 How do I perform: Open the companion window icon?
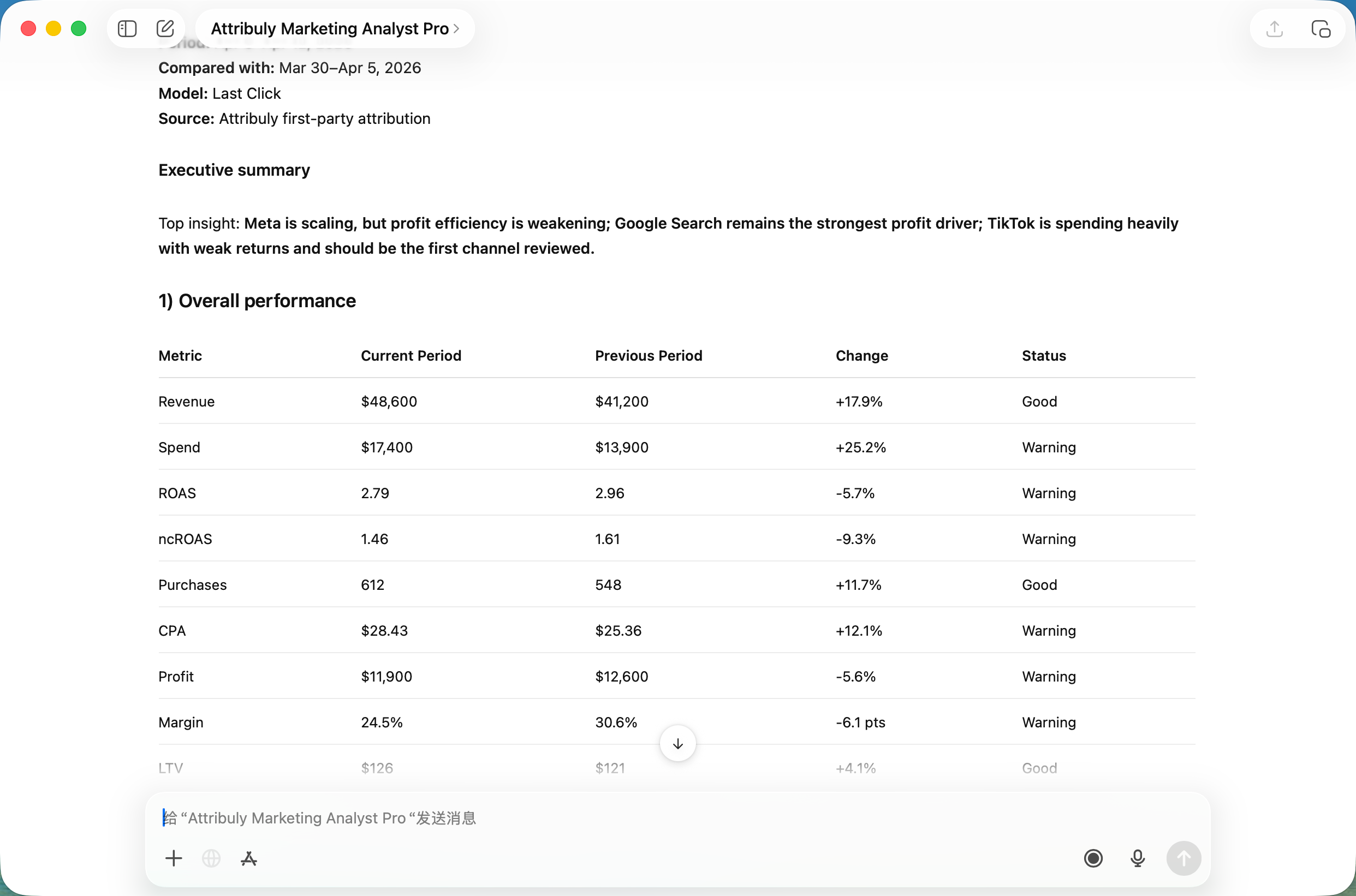1321,28
